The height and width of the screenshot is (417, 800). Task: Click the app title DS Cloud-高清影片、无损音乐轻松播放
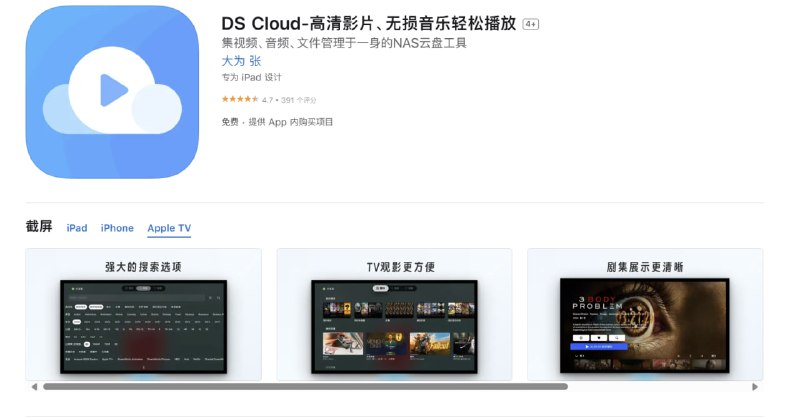pyautogui.click(x=368, y=23)
